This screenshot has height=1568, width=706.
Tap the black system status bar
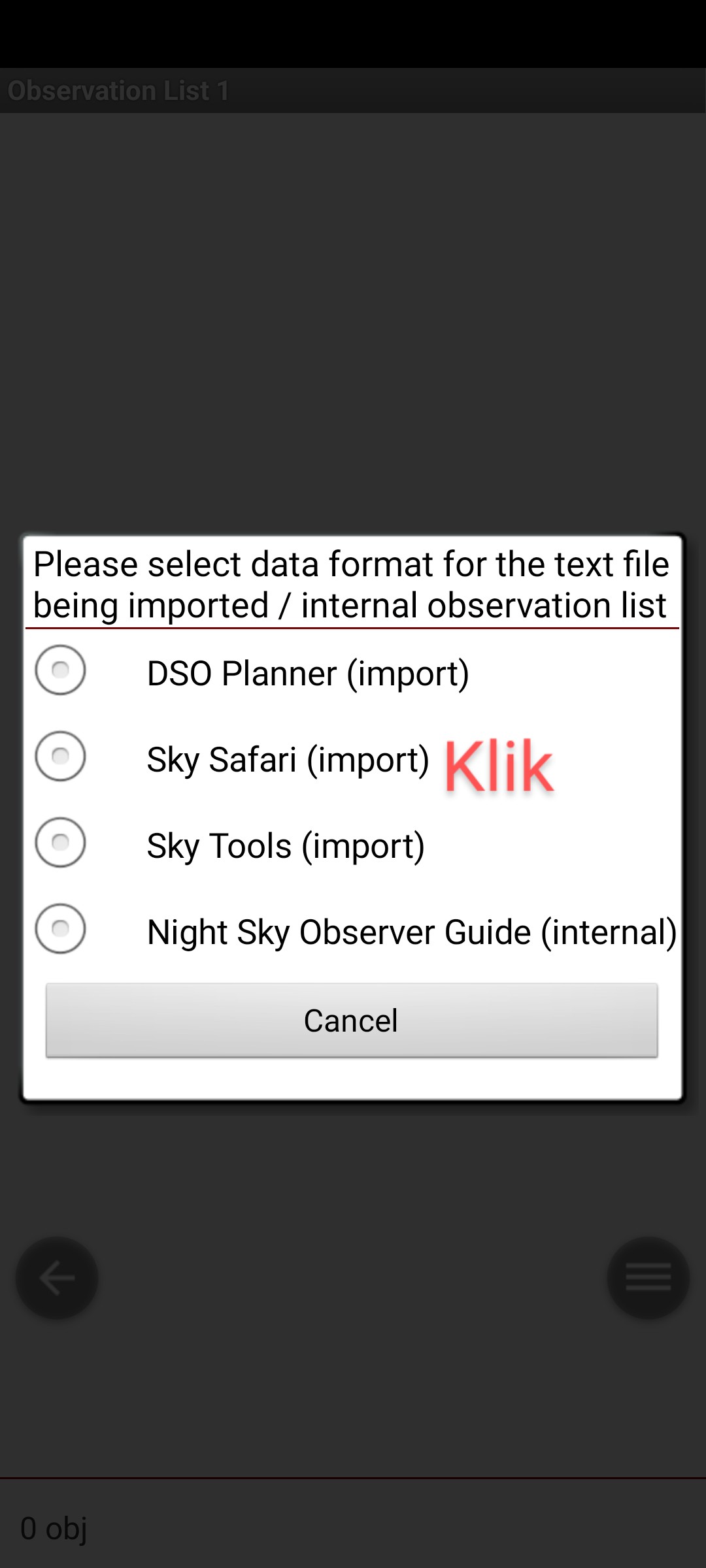[353, 34]
